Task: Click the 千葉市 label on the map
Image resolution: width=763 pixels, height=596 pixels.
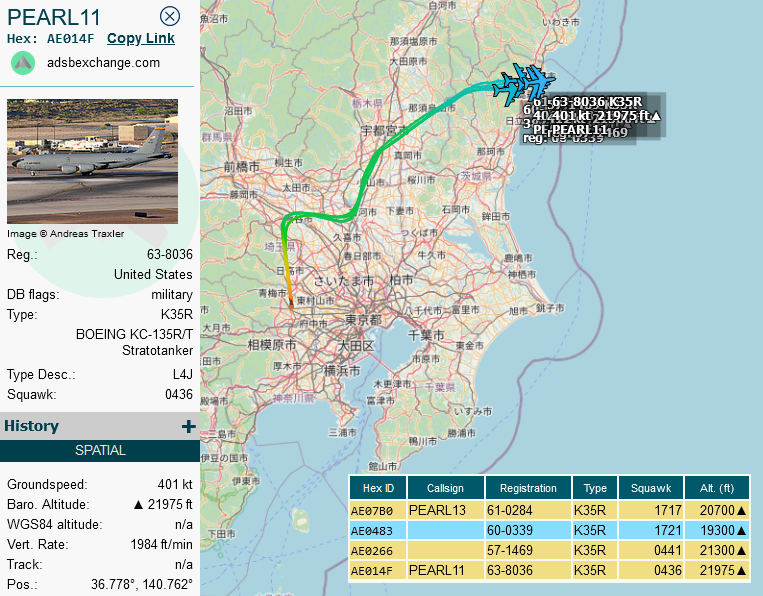Action: pos(426,335)
